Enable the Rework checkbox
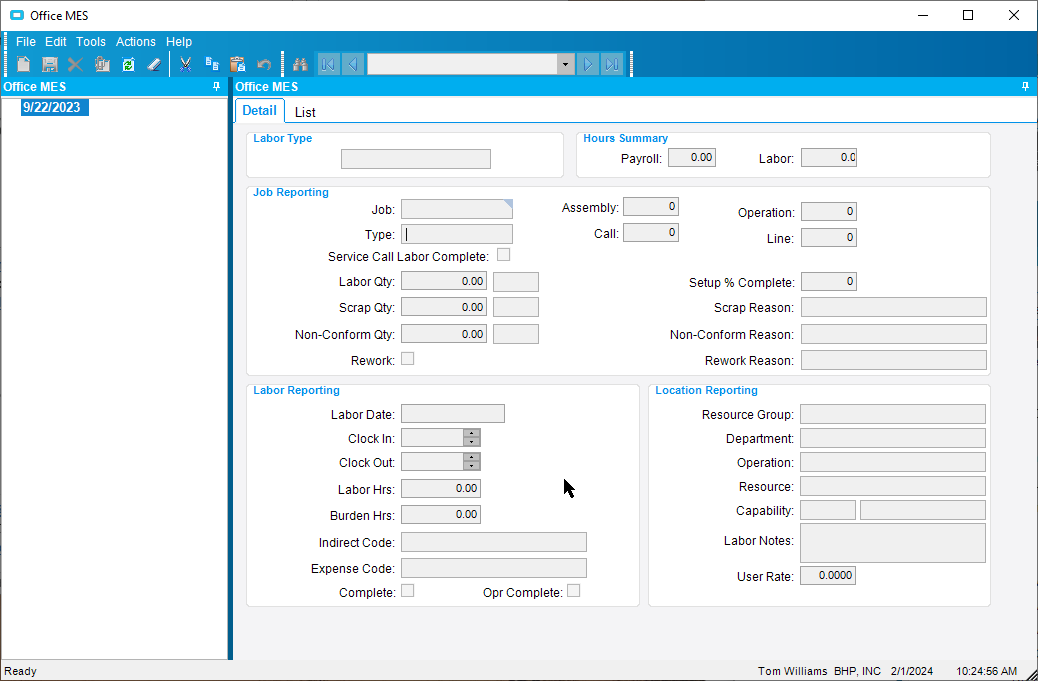This screenshot has width=1038, height=681. (x=408, y=359)
